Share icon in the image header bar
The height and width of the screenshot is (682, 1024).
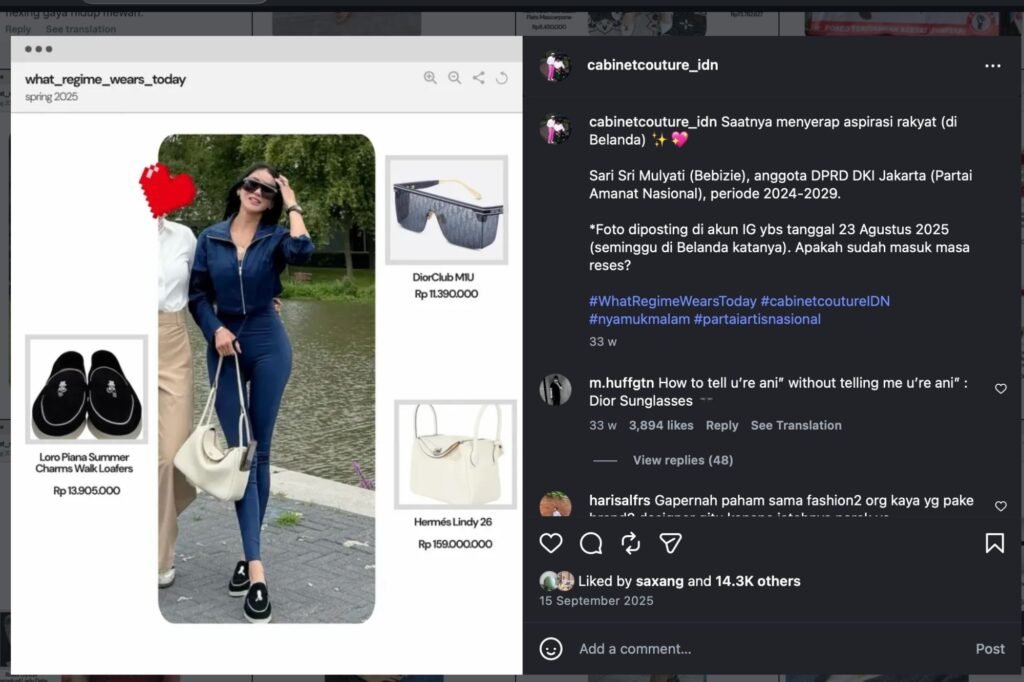point(479,78)
